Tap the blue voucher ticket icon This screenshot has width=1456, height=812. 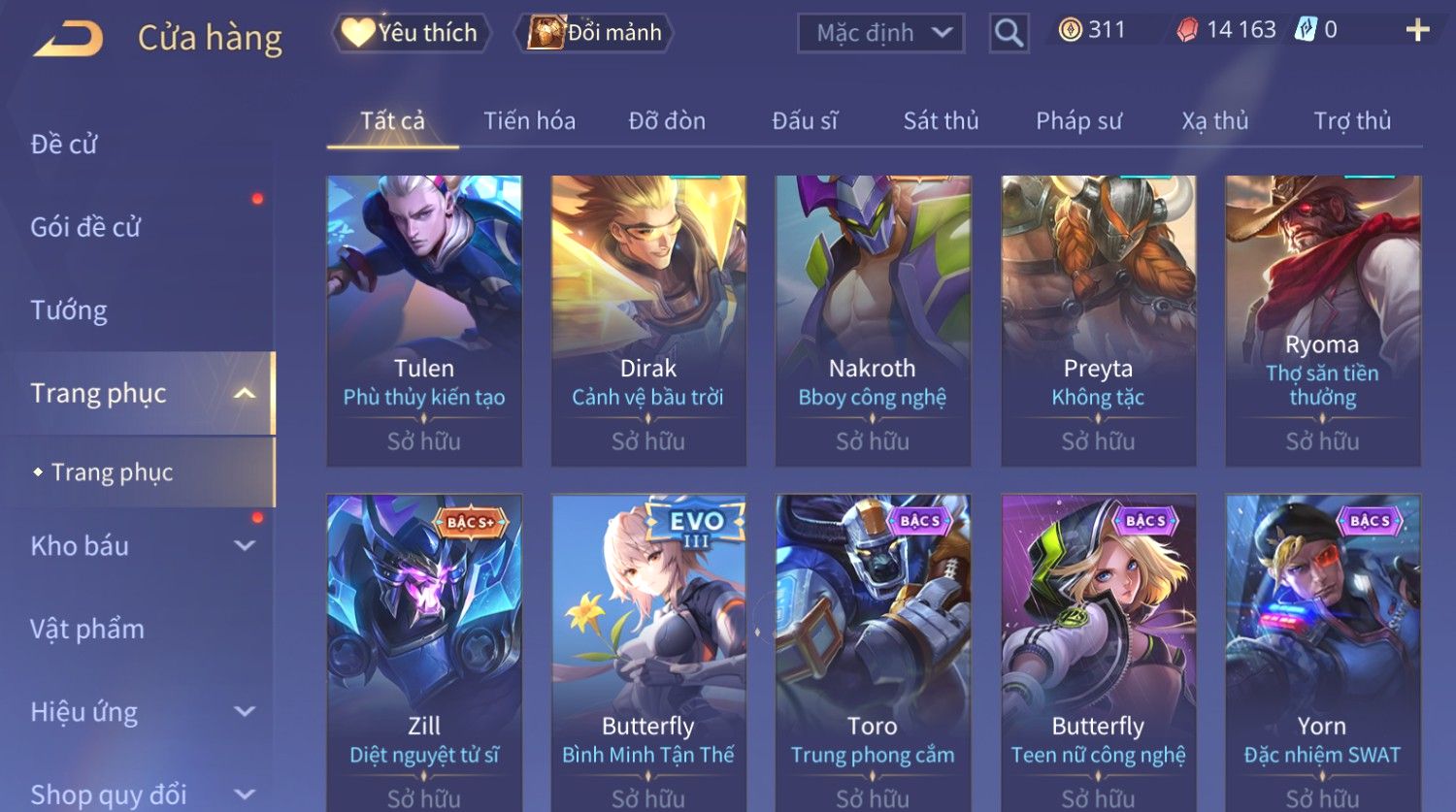click(x=1306, y=30)
